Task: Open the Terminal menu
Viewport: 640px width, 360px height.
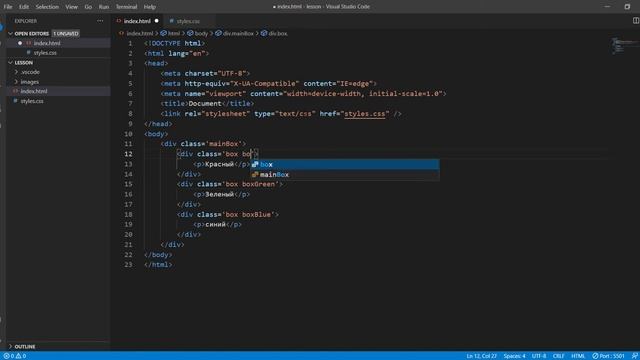Action: [126, 7]
